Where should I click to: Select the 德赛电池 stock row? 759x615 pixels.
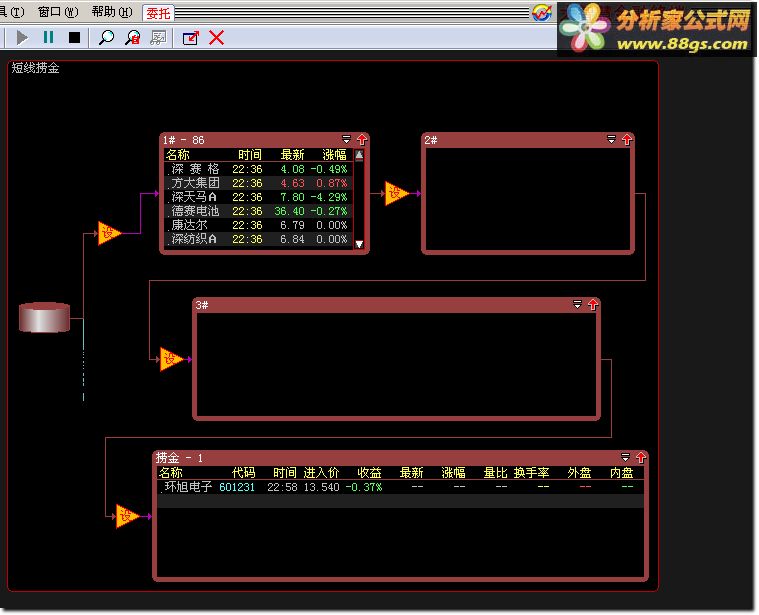click(x=259, y=211)
